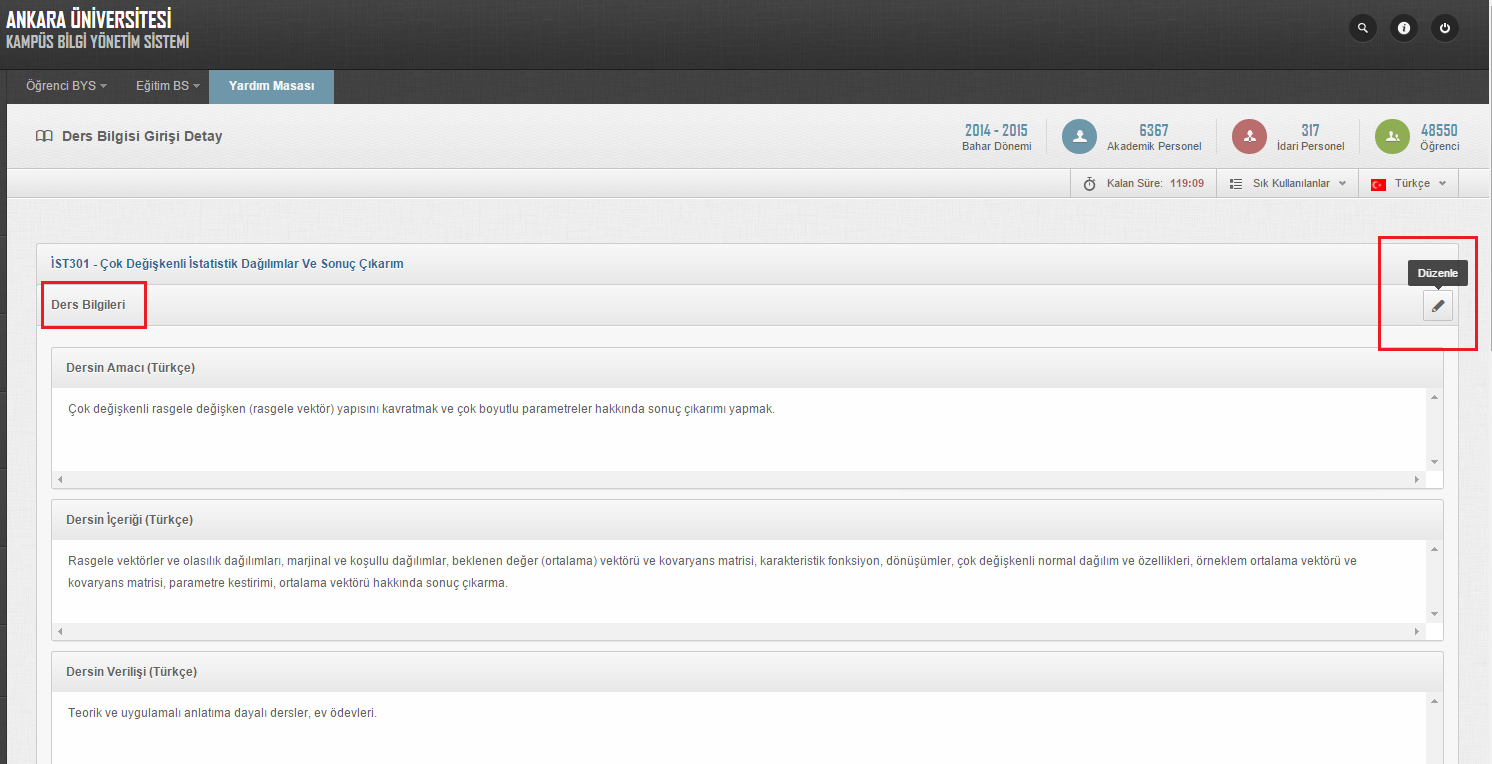Open the Öğrenci BYS menu

[x=66, y=86]
